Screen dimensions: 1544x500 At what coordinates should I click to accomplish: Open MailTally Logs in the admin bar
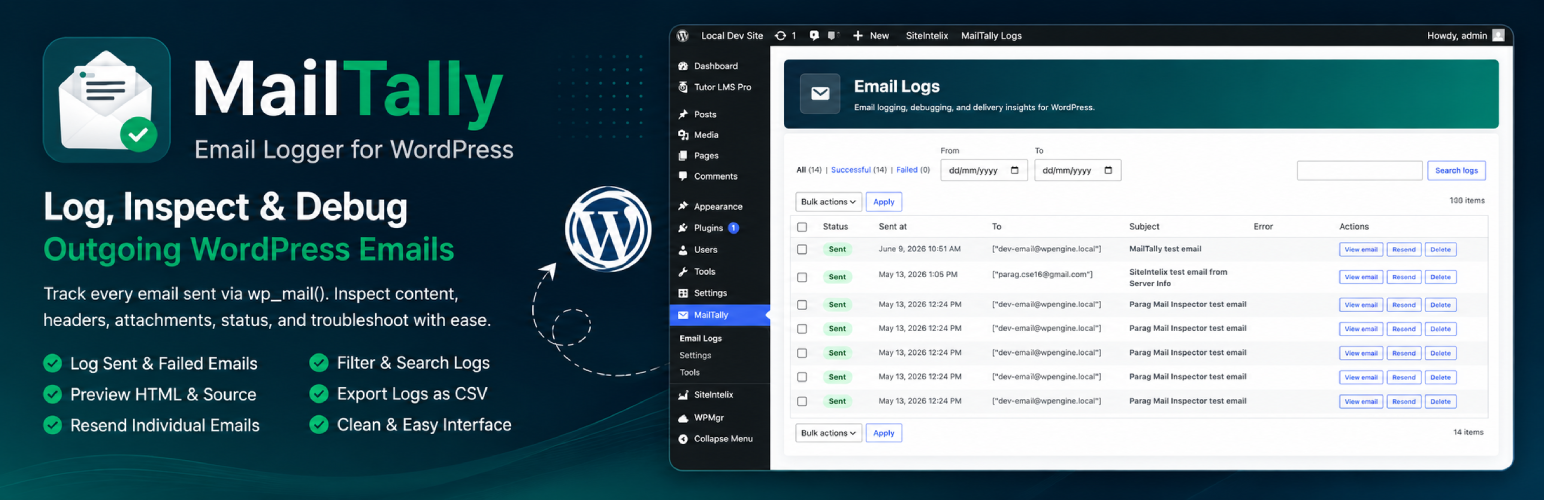click(991, 35)
